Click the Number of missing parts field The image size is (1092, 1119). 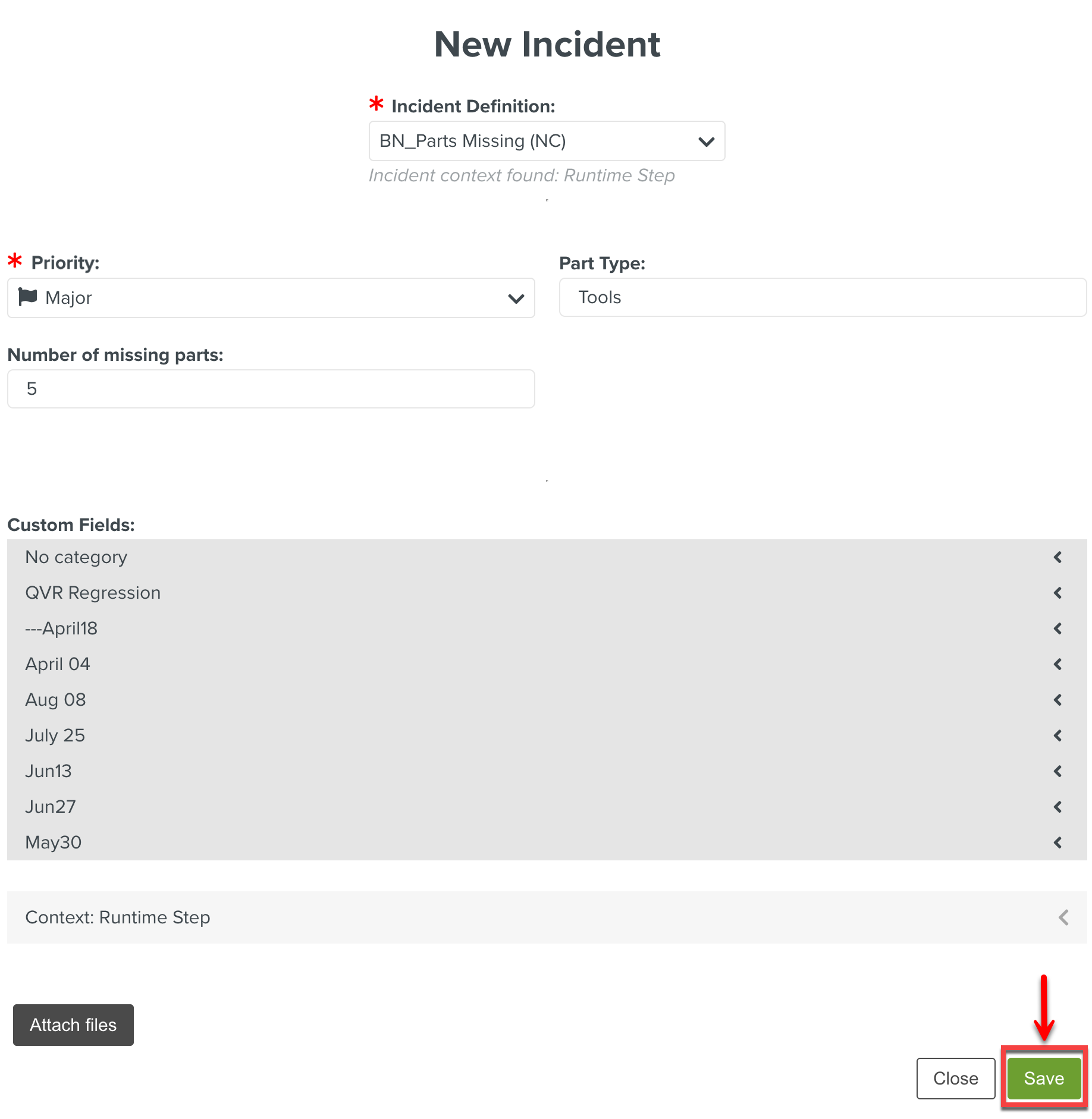click(x=271, y=389)
